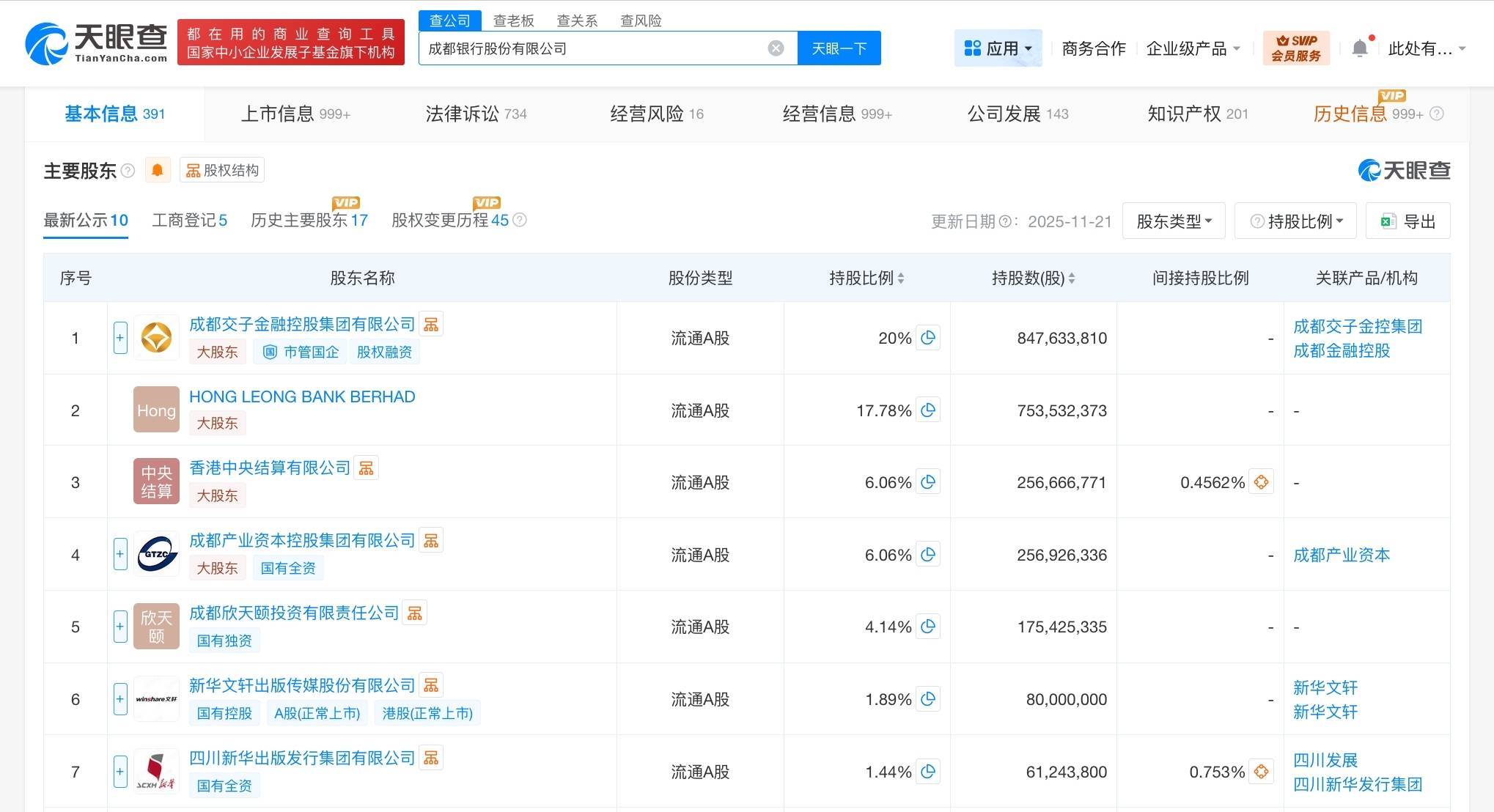Click the notification bell icon in header
Image resolution: width=1494 pixels, height=812 pixels.
[1360, 48]
